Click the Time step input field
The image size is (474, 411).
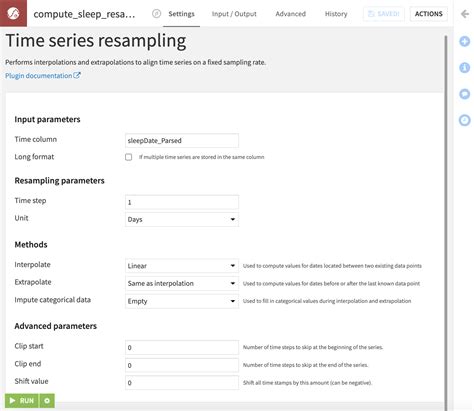182,202
